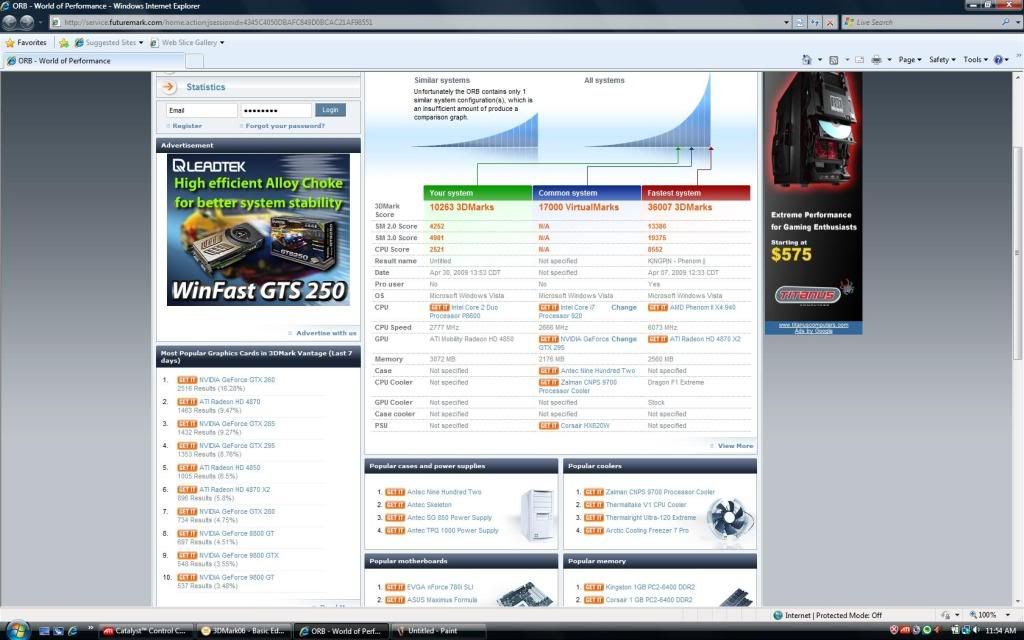Click the taskbar clock showing 11:54 AM
Image resolution: width=1024 pixels, height=640 pixels.
(1000, 630)
